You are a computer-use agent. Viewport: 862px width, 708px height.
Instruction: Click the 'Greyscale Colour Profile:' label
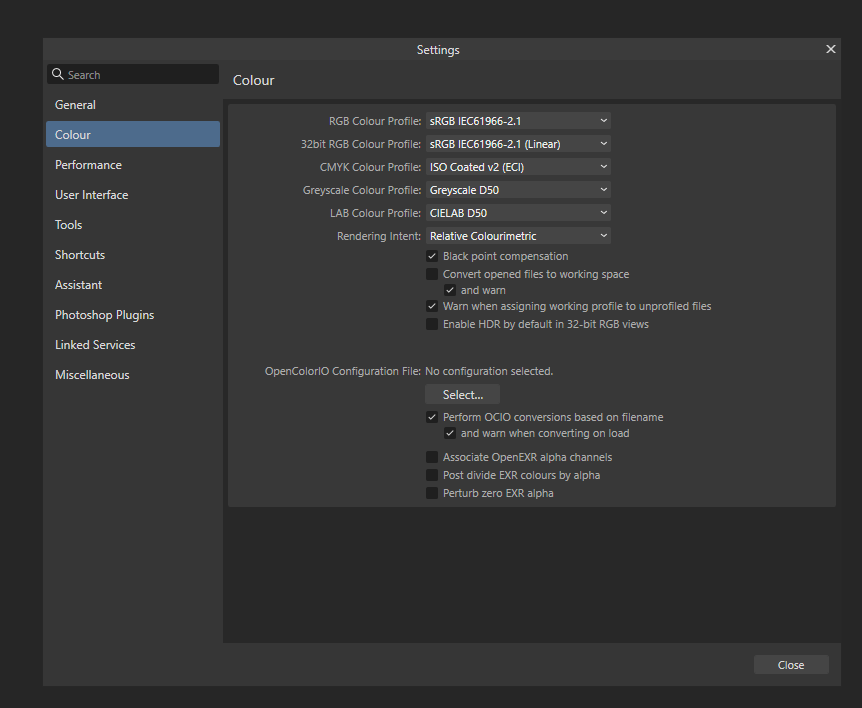(x=362, y=190)
